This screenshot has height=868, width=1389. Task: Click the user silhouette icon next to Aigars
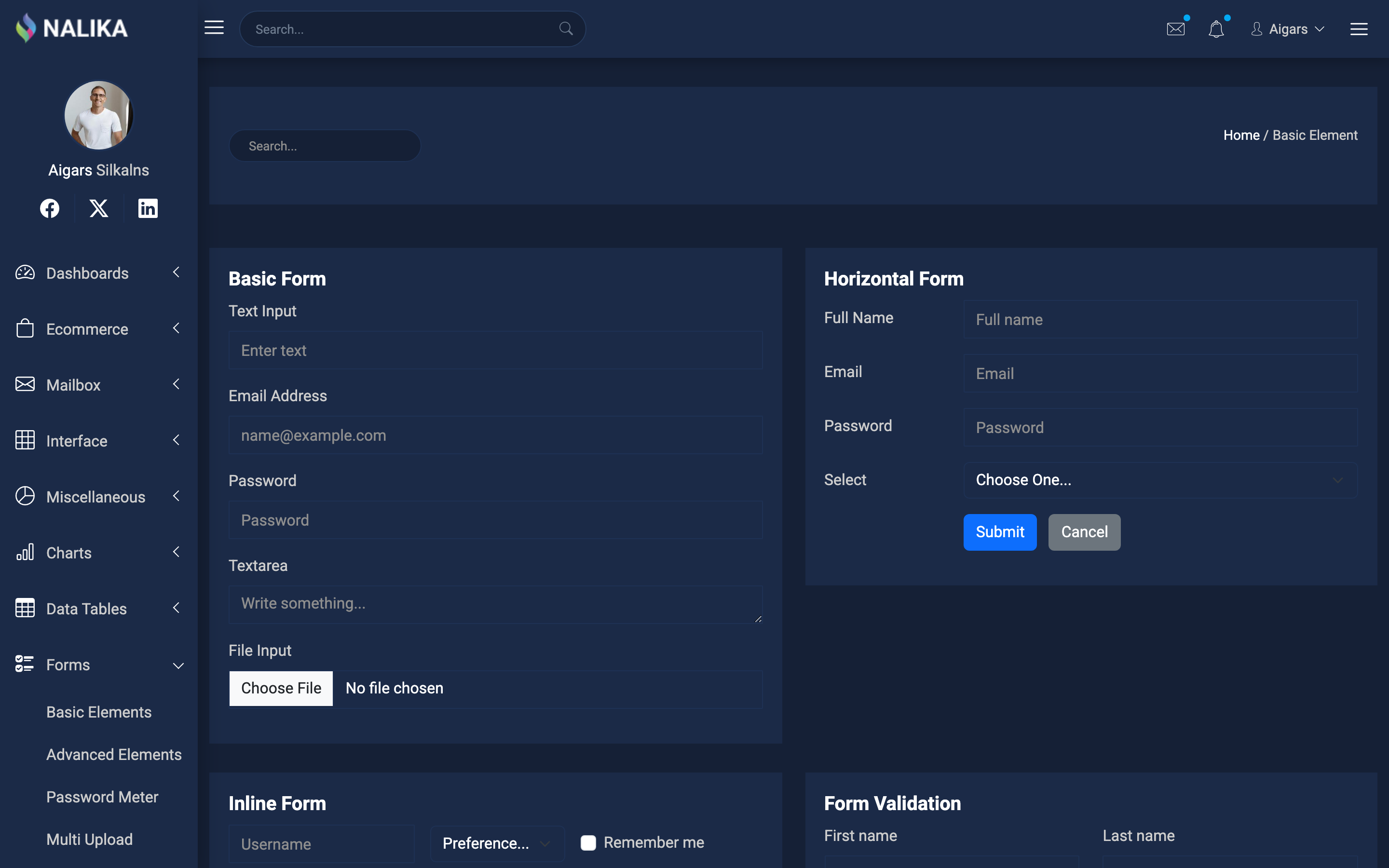[1256, 29]
